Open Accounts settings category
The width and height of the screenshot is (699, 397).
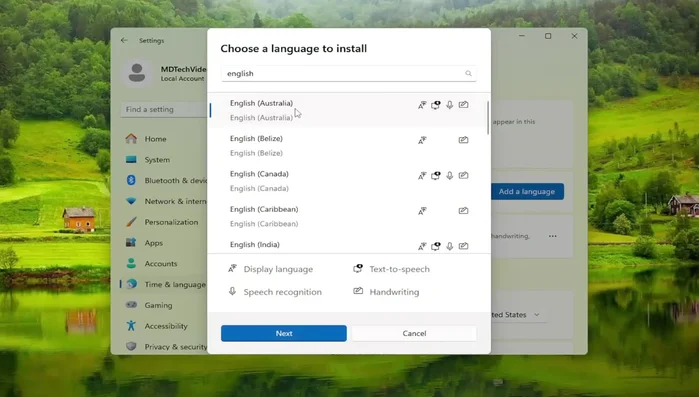coord(160,264)
